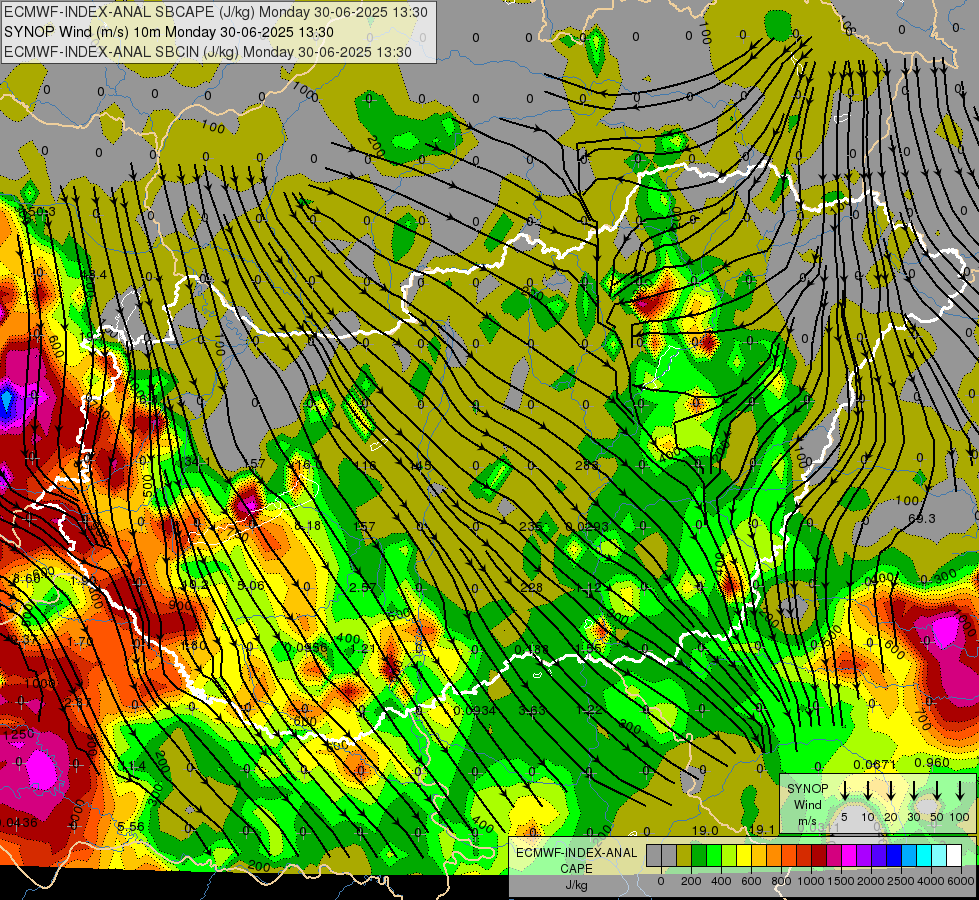Image resolution: width=979 pixels, height=900 pixels.
Task: Click the 20 m/s wind arrow in legend
Action: tap(890, 791)
